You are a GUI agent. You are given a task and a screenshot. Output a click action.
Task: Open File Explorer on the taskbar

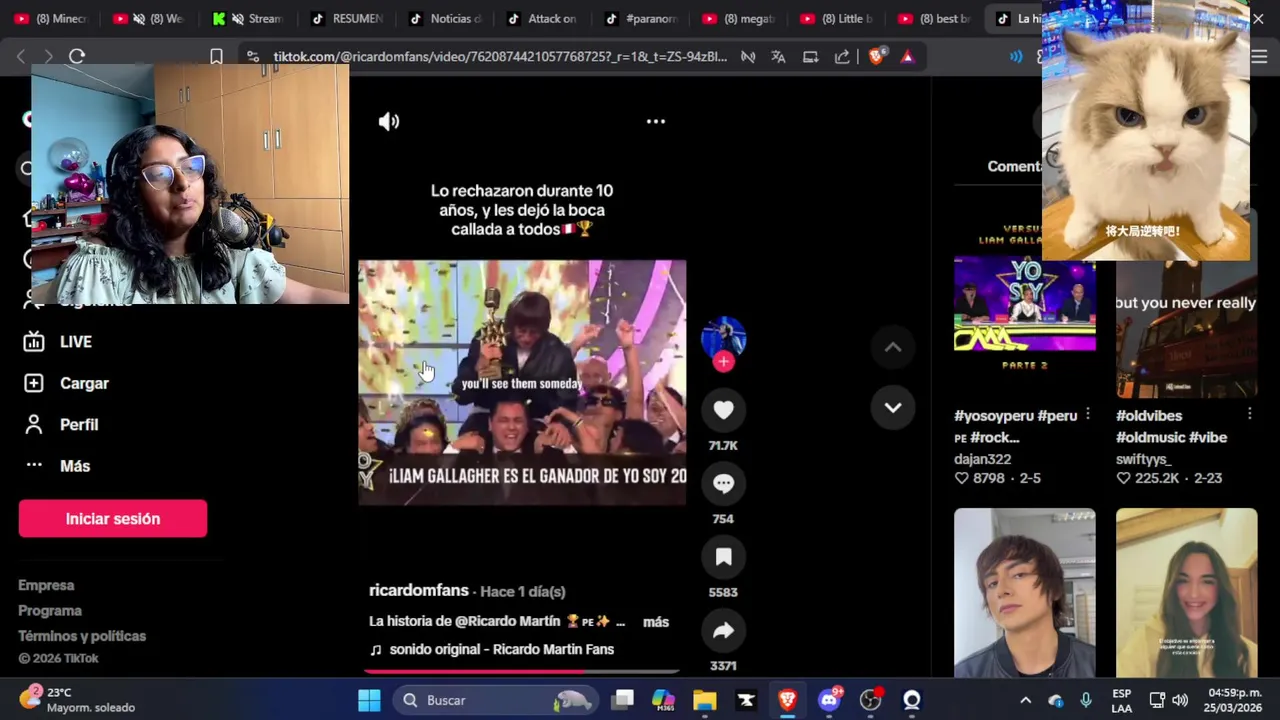click(x=705, y=700)
